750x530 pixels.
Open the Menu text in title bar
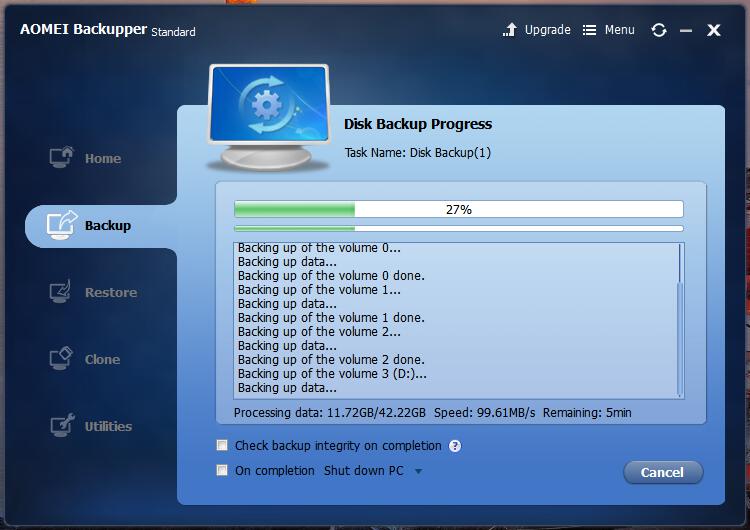[x=619, y=30]
